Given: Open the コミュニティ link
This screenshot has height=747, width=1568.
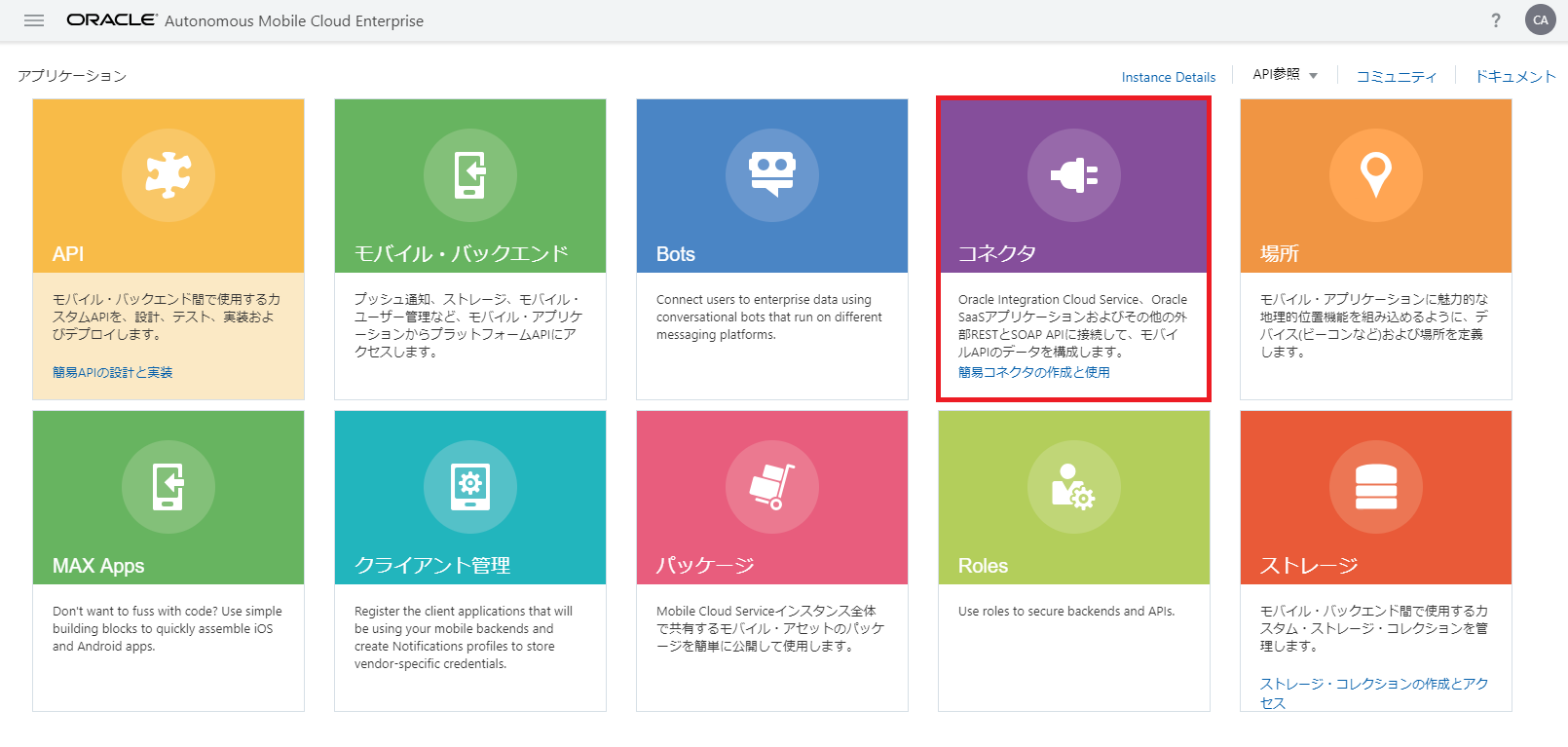Looking at the screenshot, I should point(1397,76).
